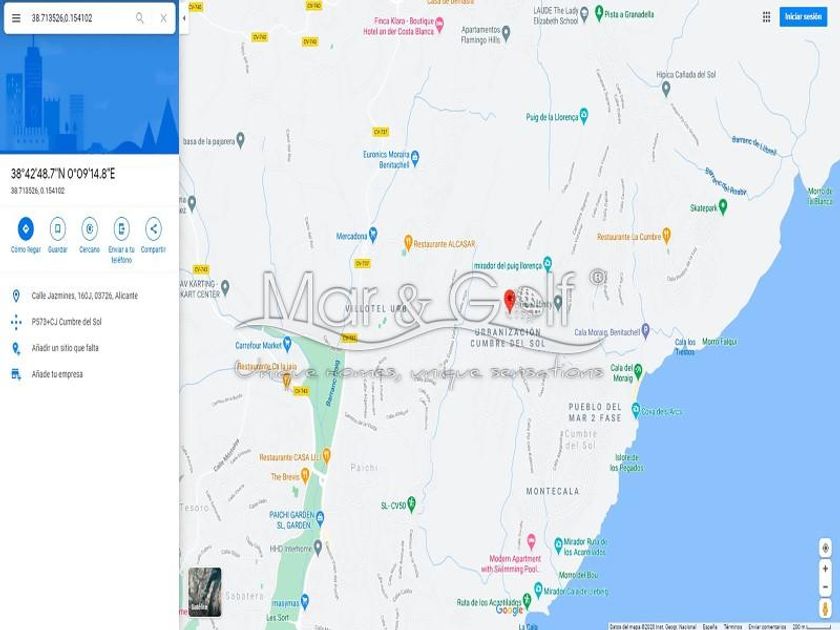Collapse the side panel arrow

184,18
